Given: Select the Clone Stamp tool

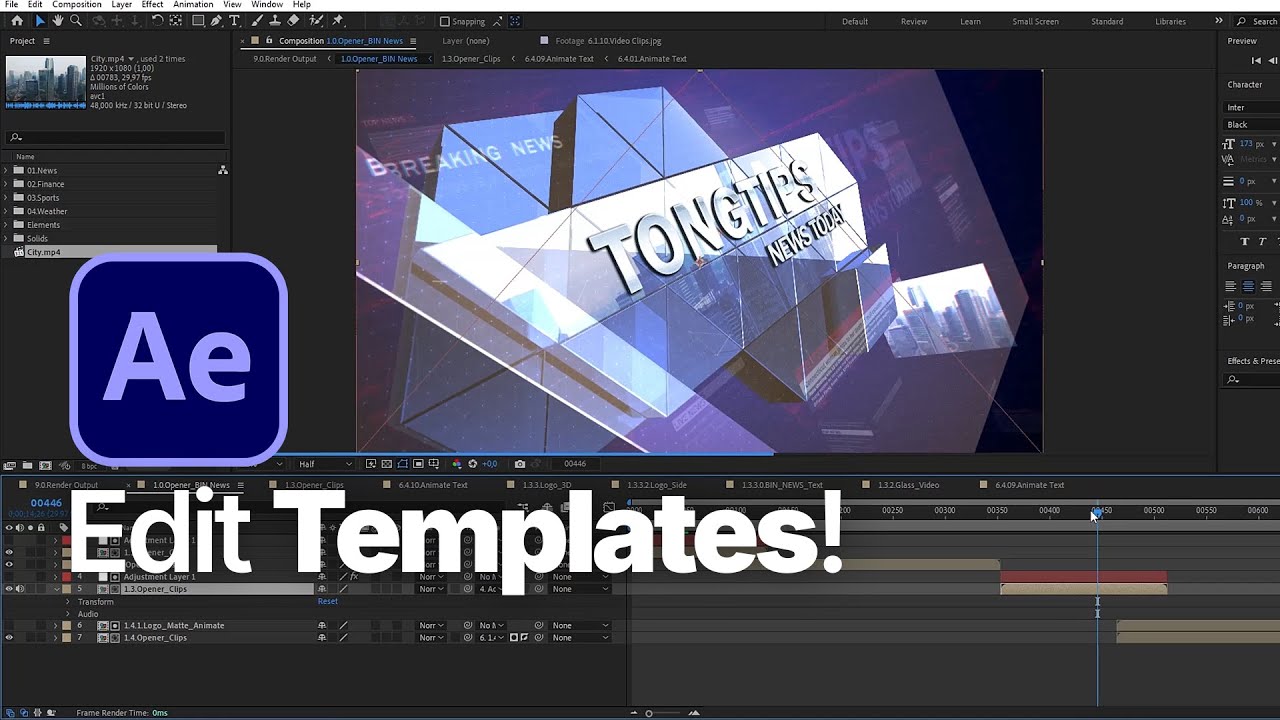Looking at the screenshot, I should [275, 21].
